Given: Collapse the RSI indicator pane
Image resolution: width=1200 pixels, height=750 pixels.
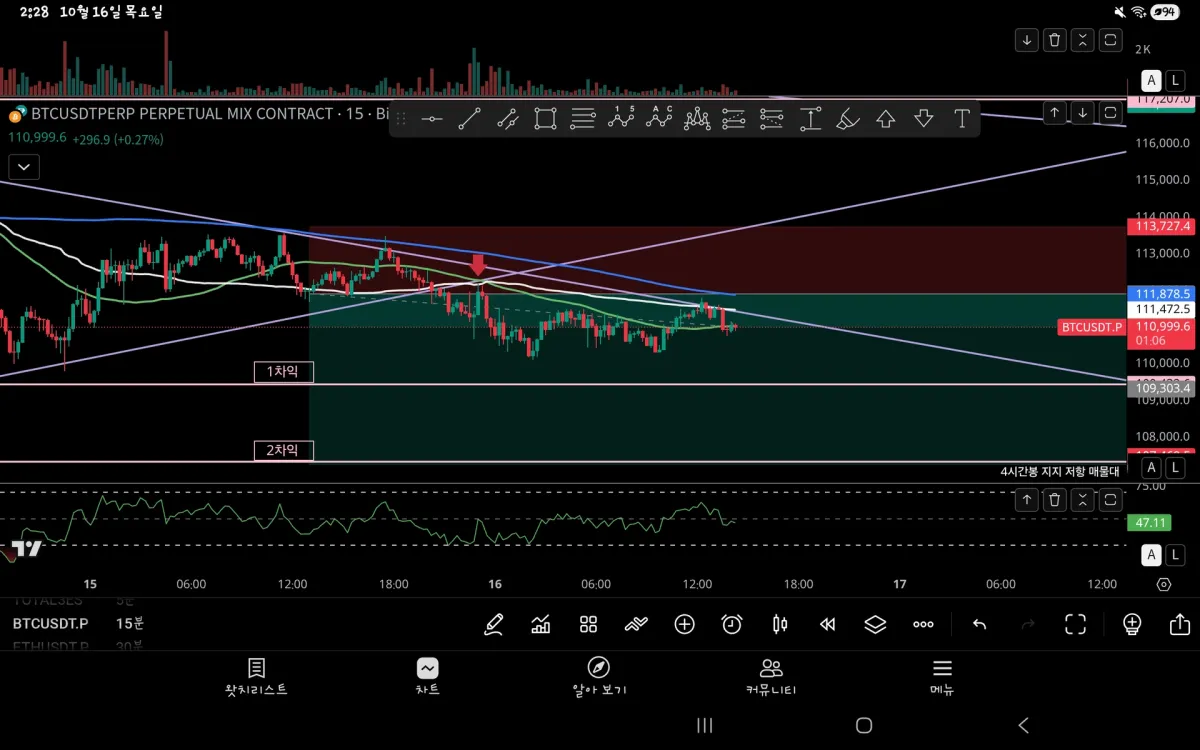Looking at the screenshot, I should pyautogui.click(x=1083, y=501).
